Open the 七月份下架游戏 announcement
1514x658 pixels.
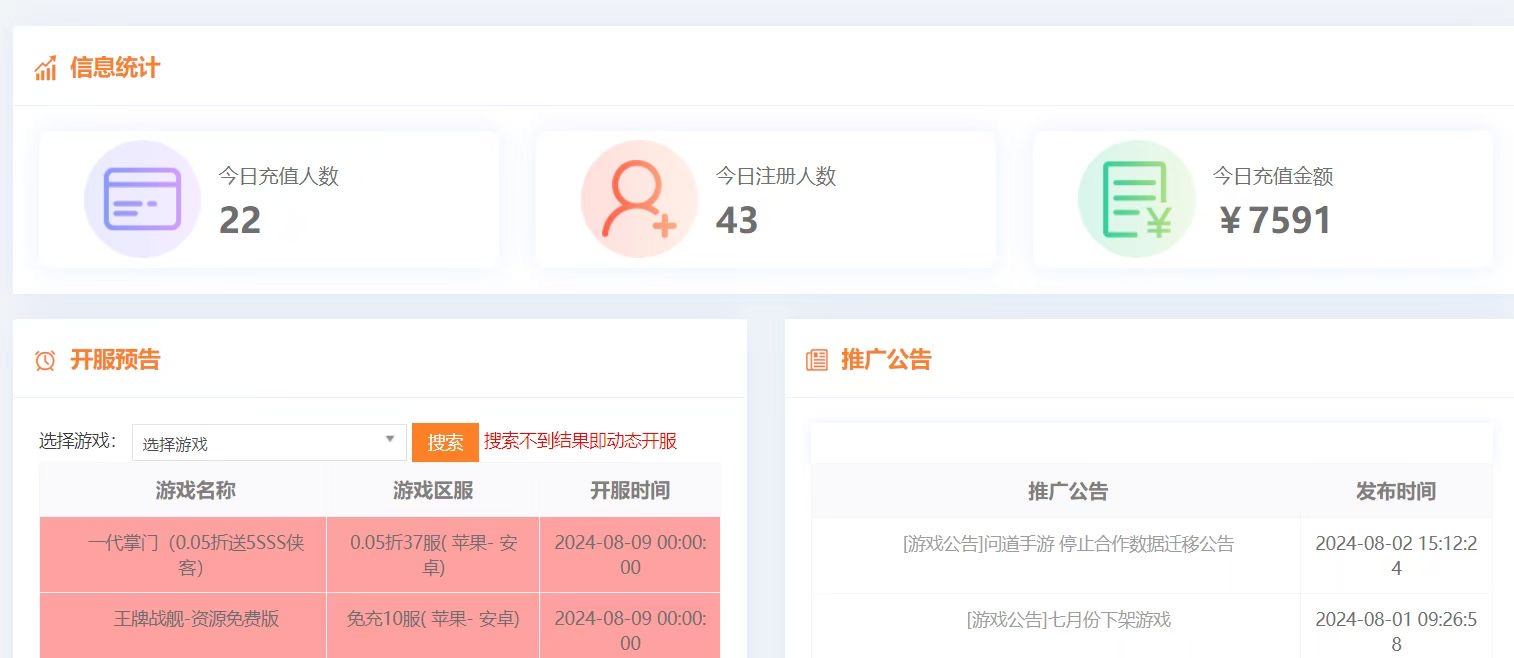pyautogui.click(x=1067, y=619)
